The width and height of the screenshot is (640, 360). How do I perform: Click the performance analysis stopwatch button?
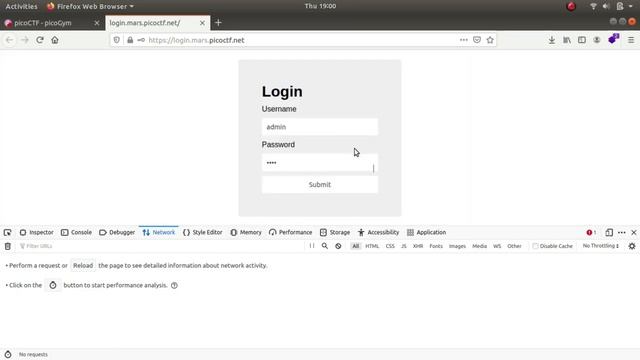pos(53,285)
